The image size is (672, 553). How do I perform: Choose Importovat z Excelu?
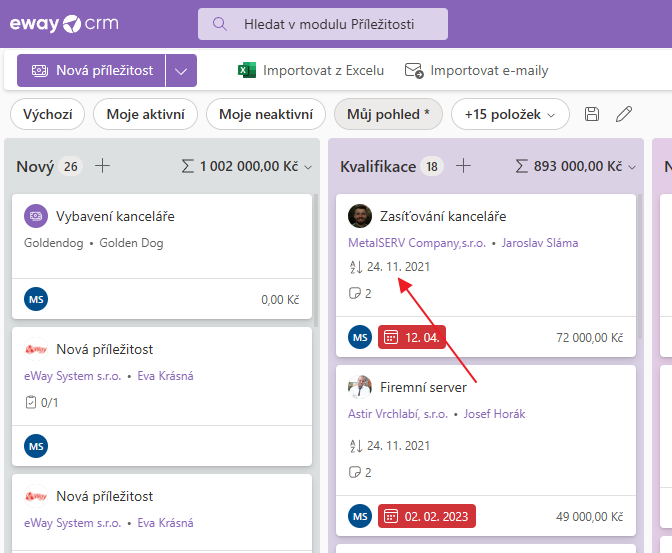(x=323, y=70)
